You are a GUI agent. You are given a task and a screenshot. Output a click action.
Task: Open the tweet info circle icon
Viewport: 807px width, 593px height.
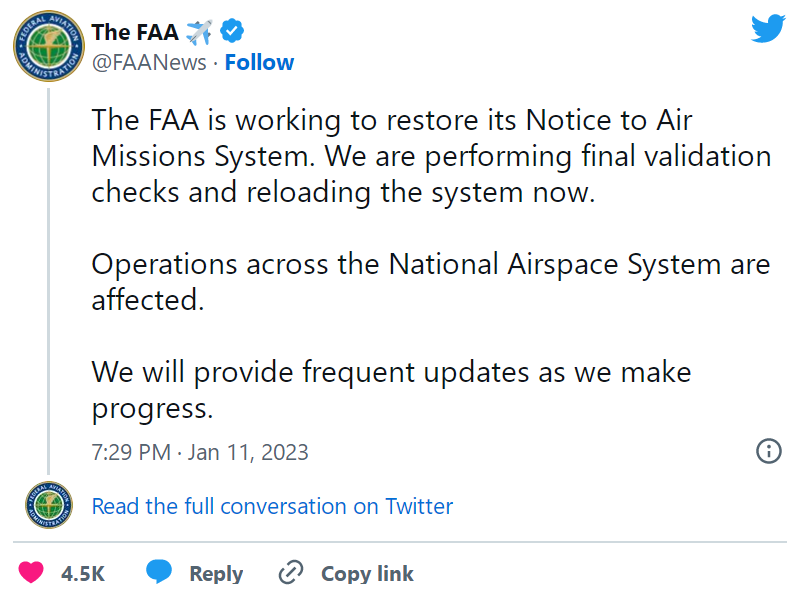coord(767,452)
